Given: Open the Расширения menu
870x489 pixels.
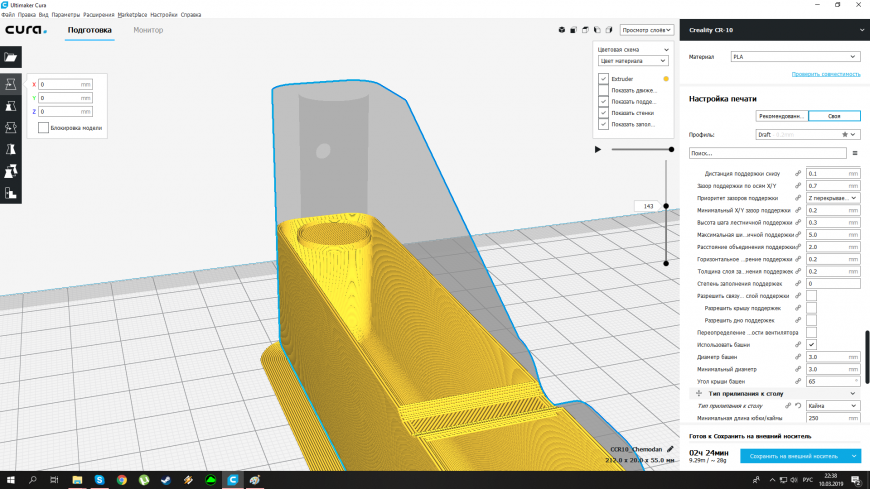Looking at the screenshot, I should click(x=98, y=15).
